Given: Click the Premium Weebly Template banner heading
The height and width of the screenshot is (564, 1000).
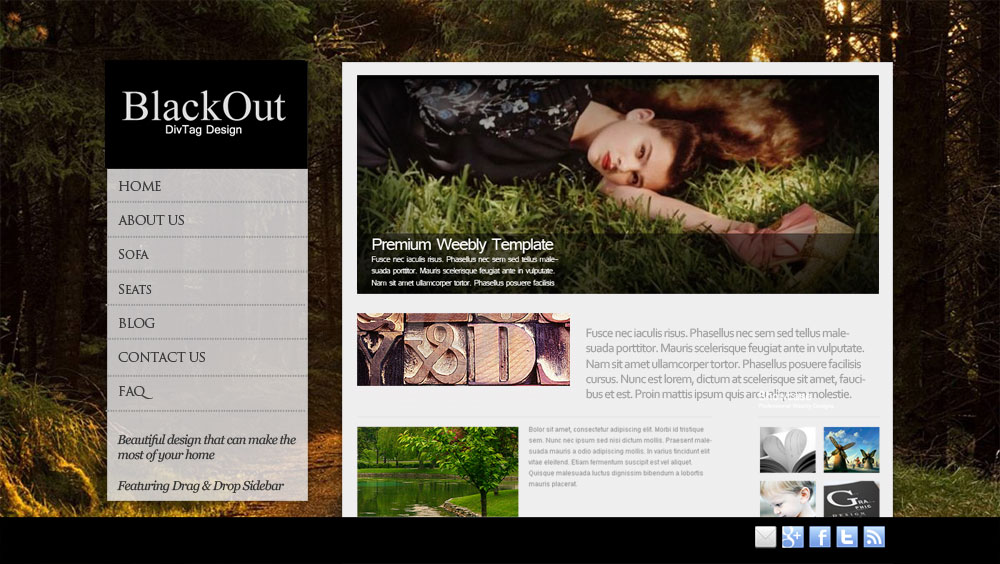Looking at the screenshot, I should (462, 244).
